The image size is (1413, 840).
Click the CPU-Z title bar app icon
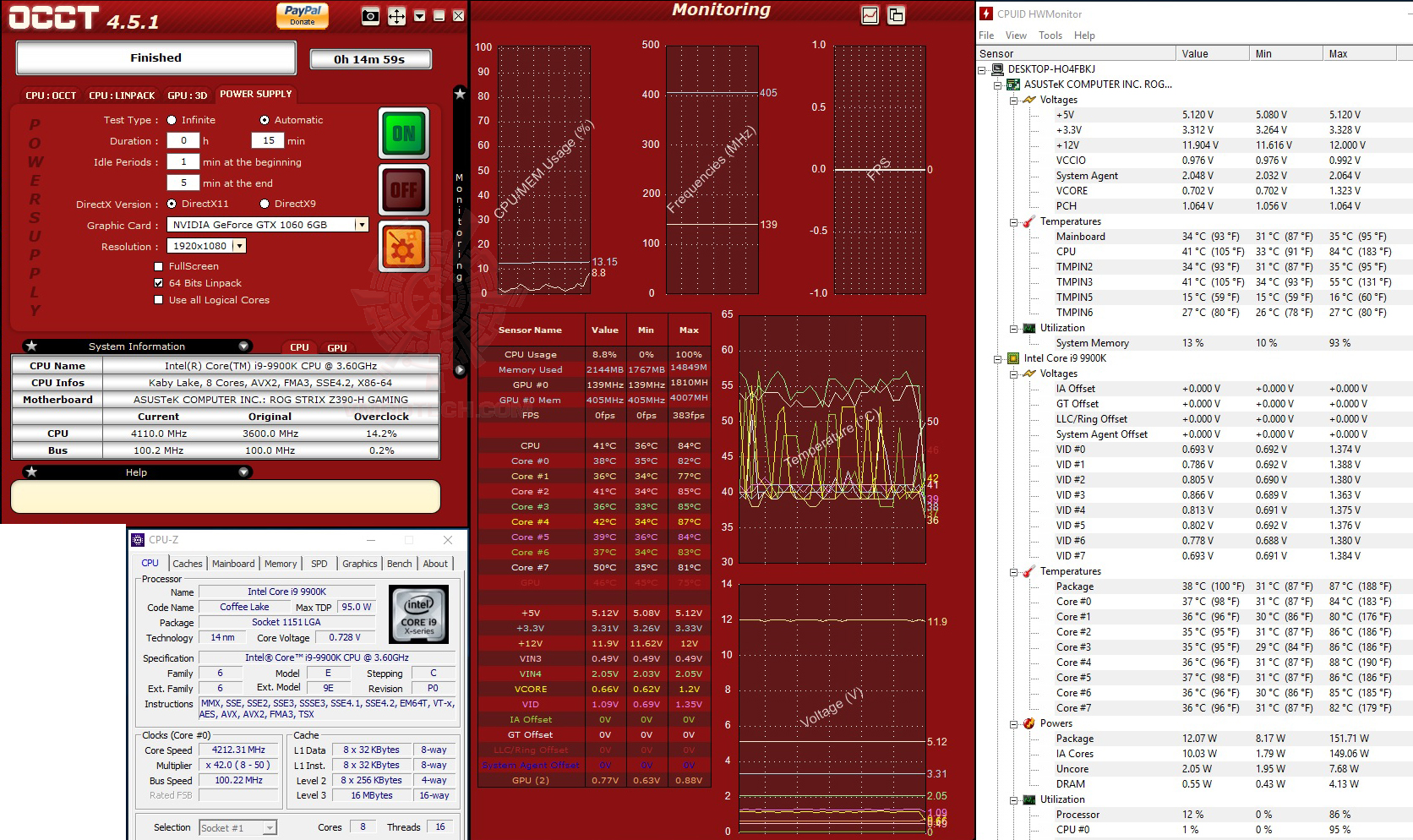138,540
